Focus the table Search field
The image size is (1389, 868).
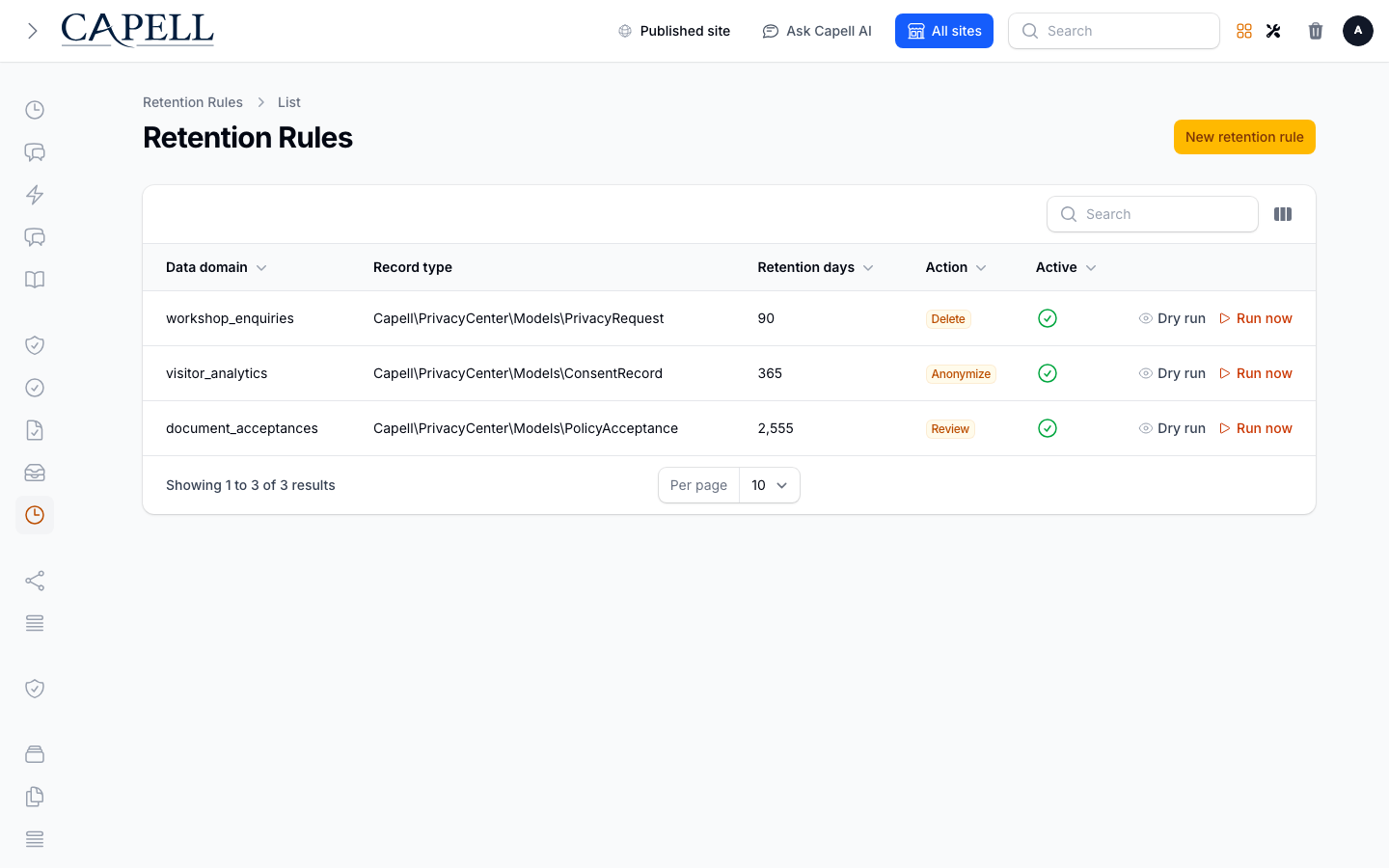pyautogui.click(x=1153, y=214)
